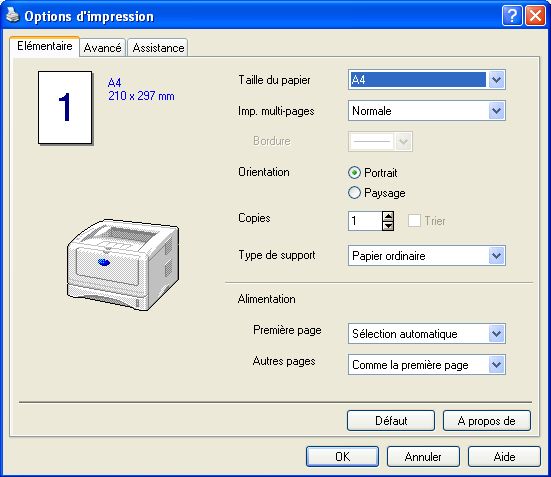
Task: Click the blue 'A4' text beside the preview
Action: tap(115, 83)
